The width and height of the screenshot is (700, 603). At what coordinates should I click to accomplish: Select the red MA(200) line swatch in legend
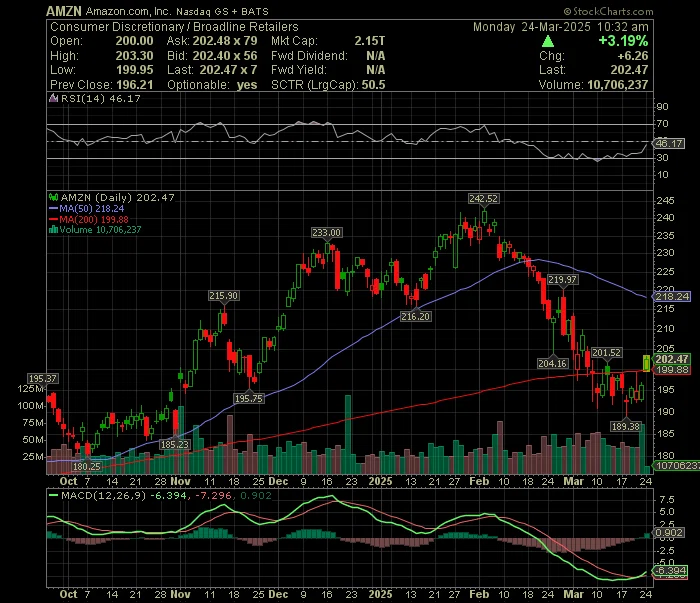coord(53,219)
